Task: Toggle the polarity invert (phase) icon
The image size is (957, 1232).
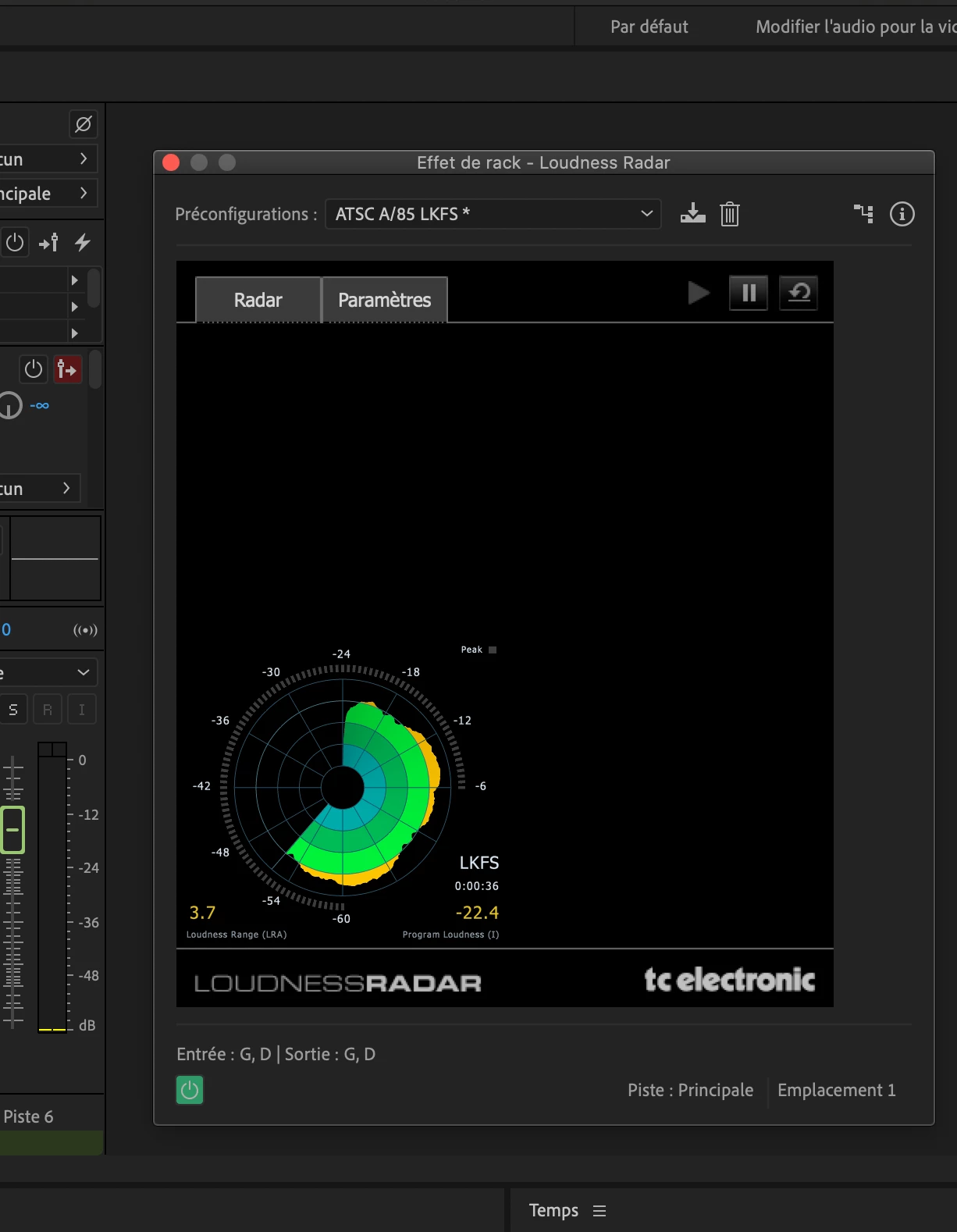Action: coord(84,124)
